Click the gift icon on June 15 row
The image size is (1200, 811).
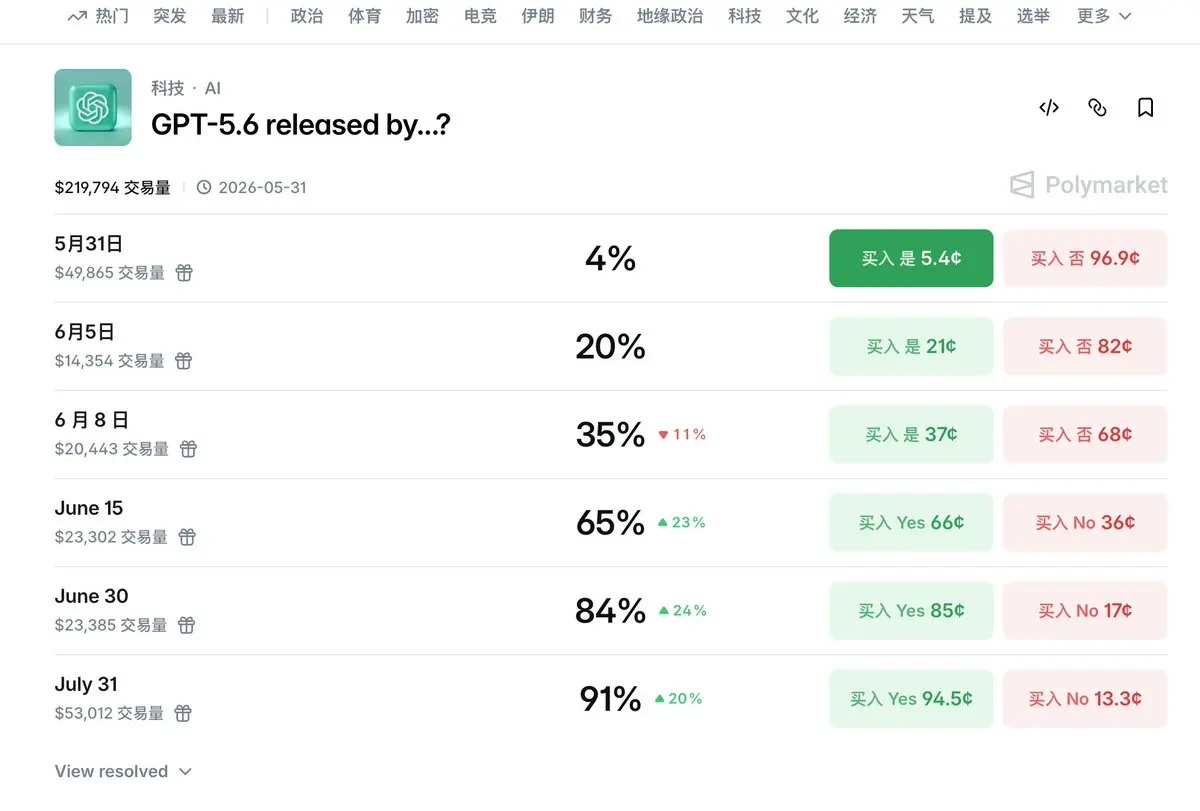click(187, 537)
